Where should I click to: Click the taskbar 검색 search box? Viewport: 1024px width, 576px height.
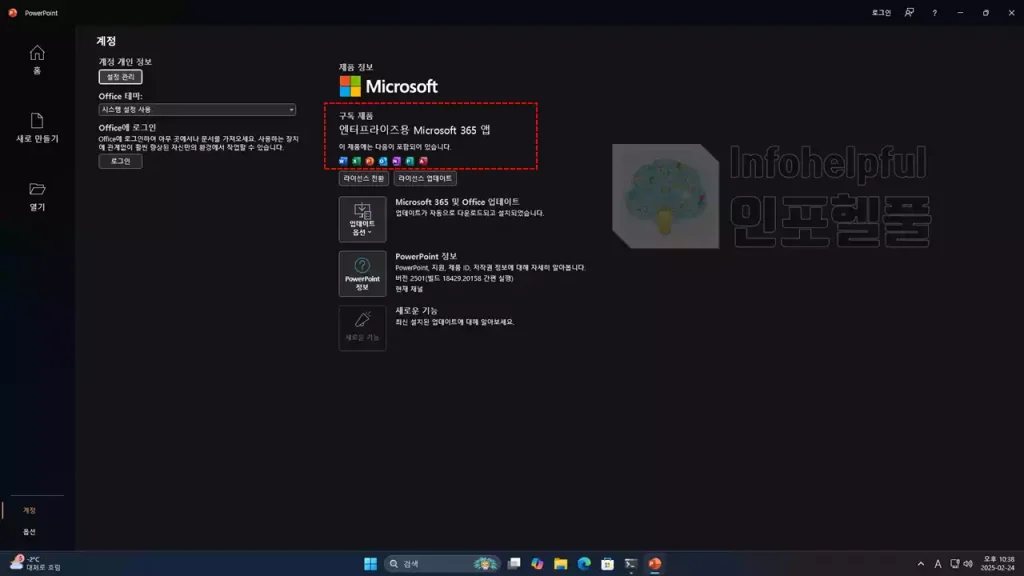click(x=442, y=564)
